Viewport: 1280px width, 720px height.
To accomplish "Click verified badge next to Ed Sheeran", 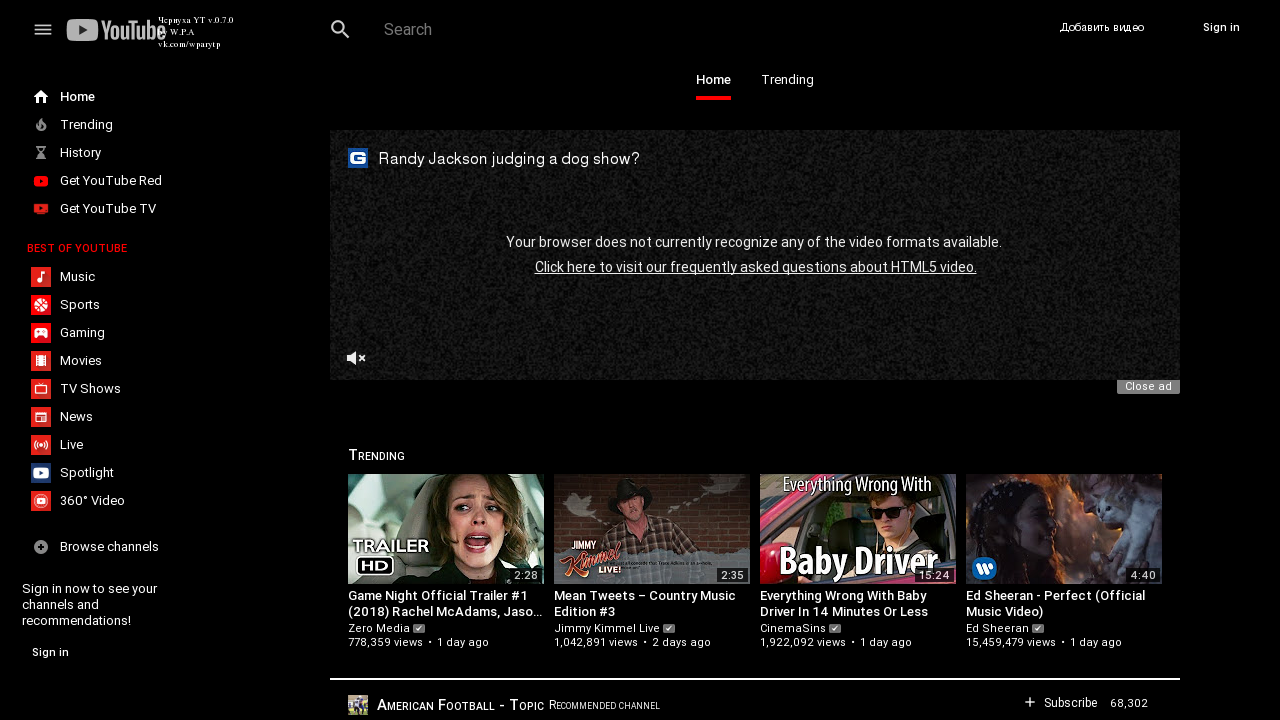I will pyautogui.click(x=1038, y=628).
